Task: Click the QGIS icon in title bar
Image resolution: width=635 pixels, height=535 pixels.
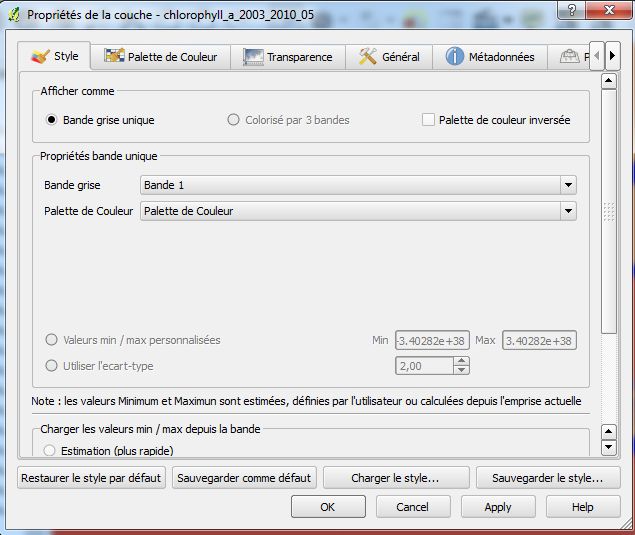Action: tap(14, 14)
